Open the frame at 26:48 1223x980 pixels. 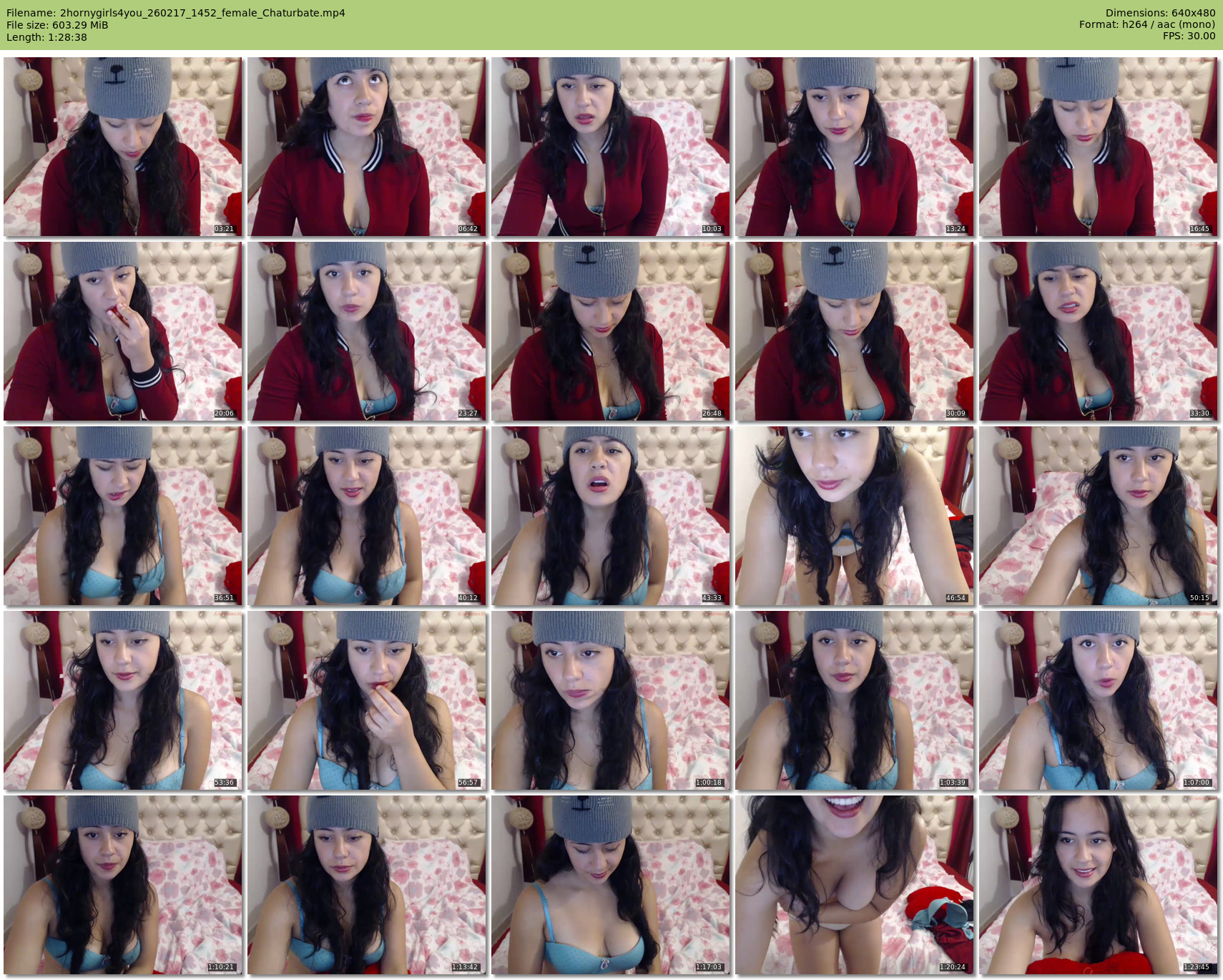(x=610, y=331)
